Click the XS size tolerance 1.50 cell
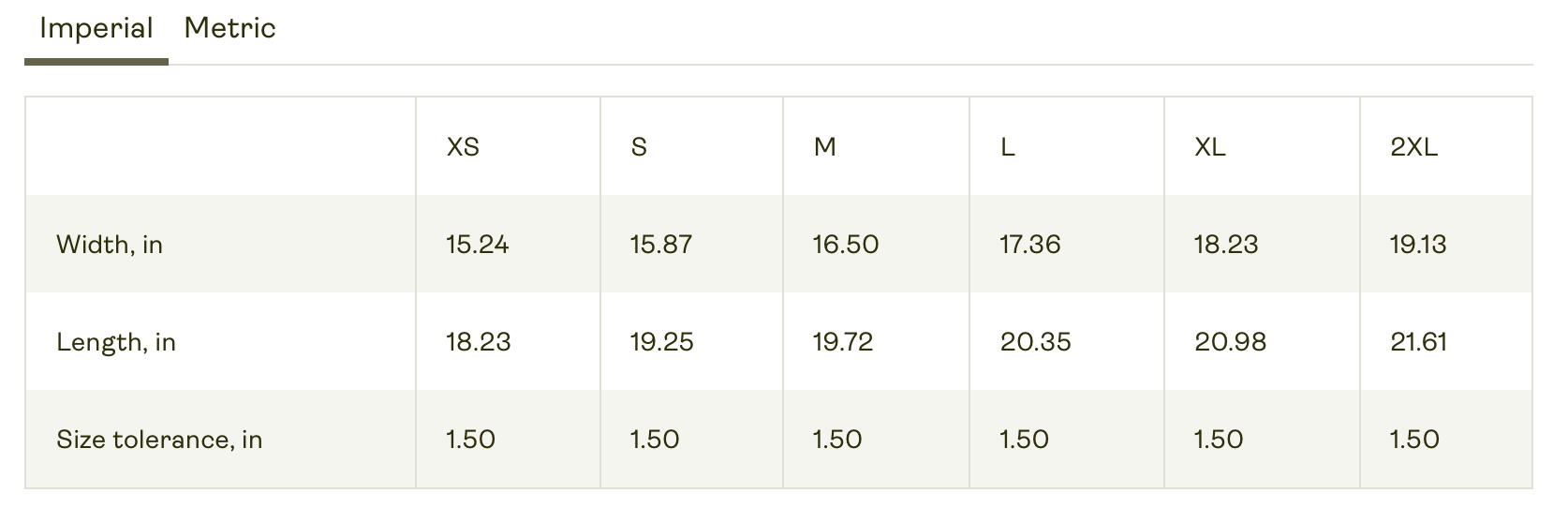This screenshot has width=1568, height=508. coord(471,440)
